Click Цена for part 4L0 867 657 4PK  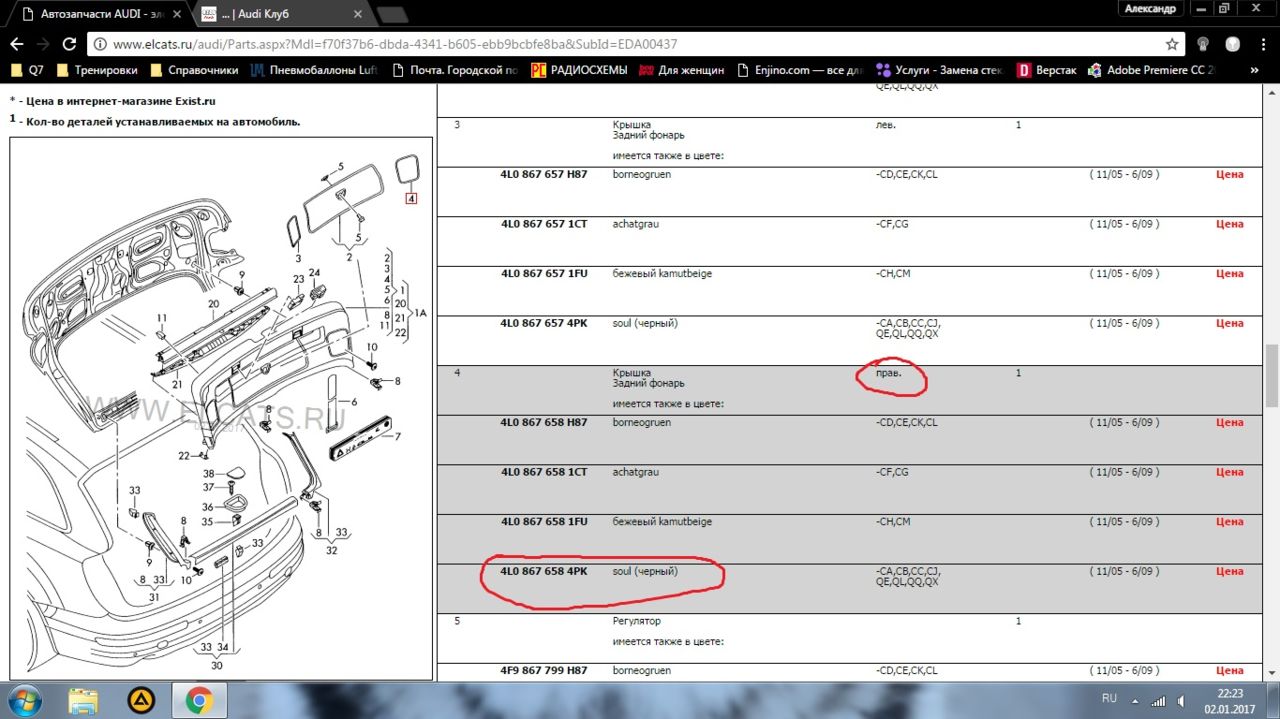click(x=1229, y=324)
